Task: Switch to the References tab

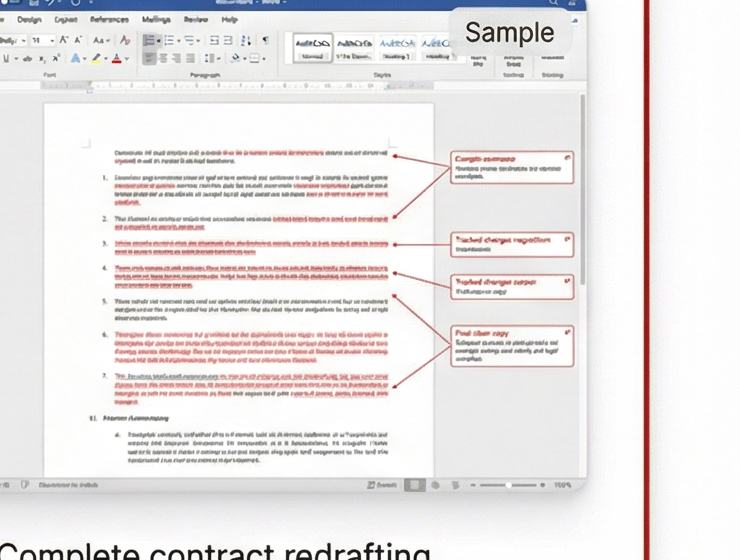Action: 109,20
